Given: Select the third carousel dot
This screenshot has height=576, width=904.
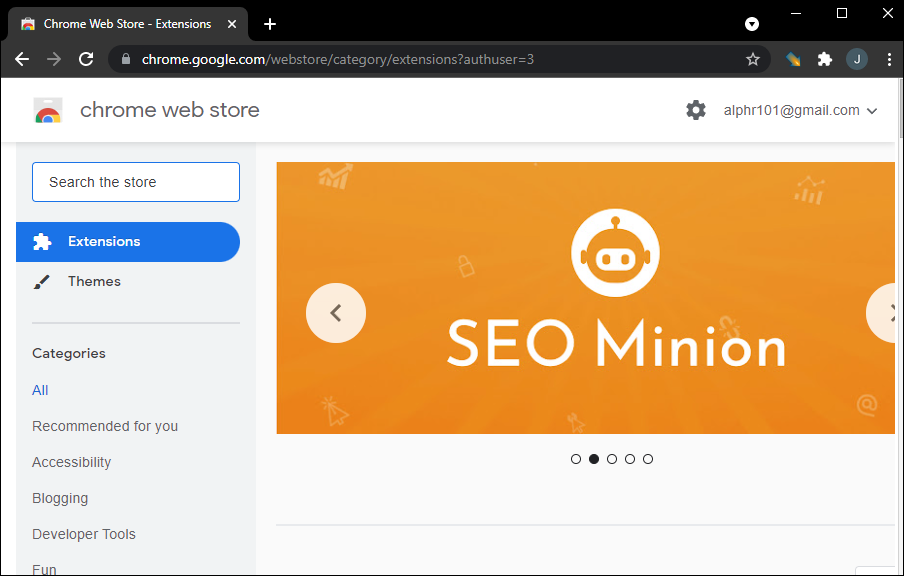Looking at the screenshot, I should coord(612,459).
